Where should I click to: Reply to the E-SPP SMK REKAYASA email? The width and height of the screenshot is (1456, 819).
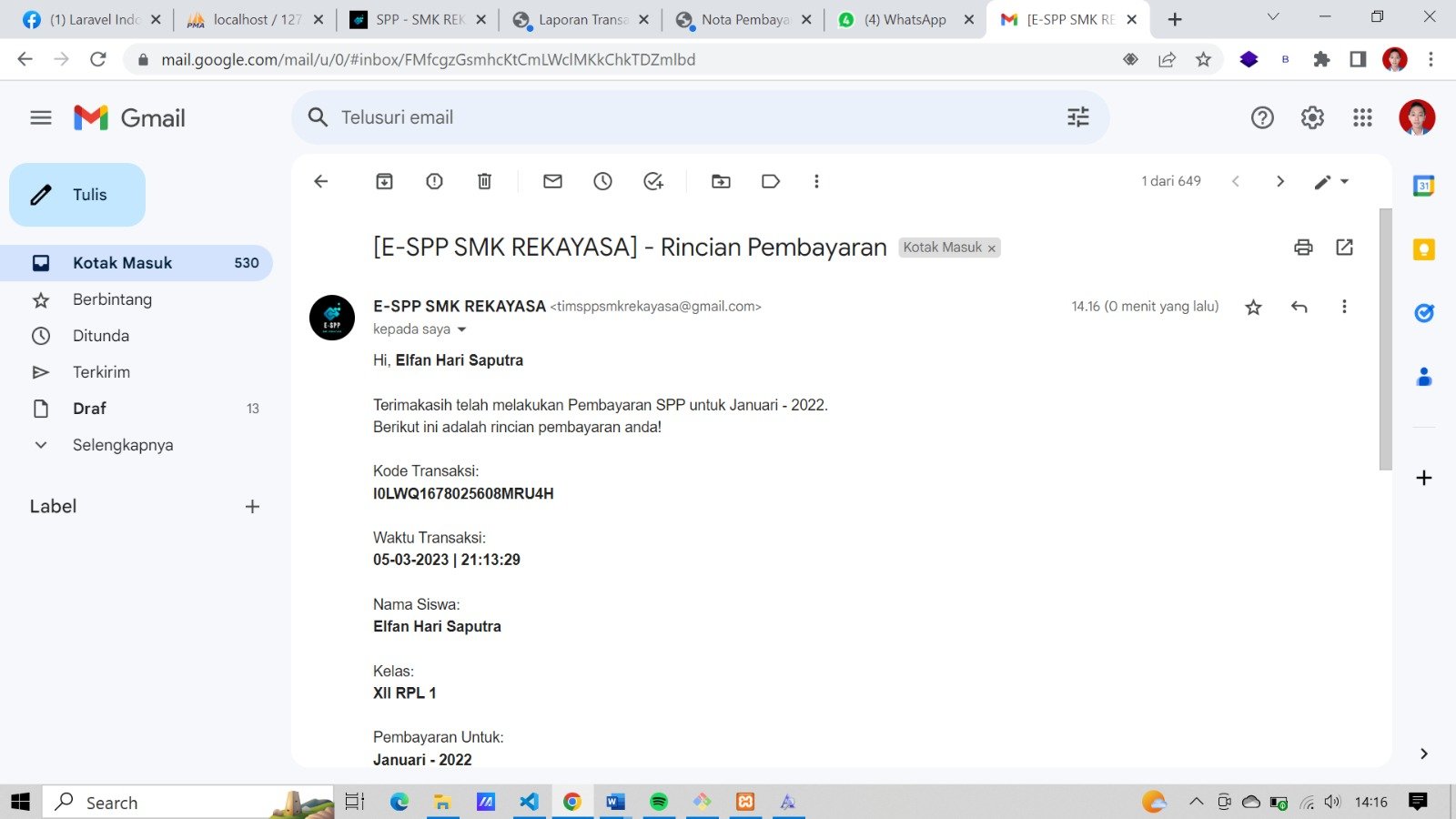(1299, 307)
